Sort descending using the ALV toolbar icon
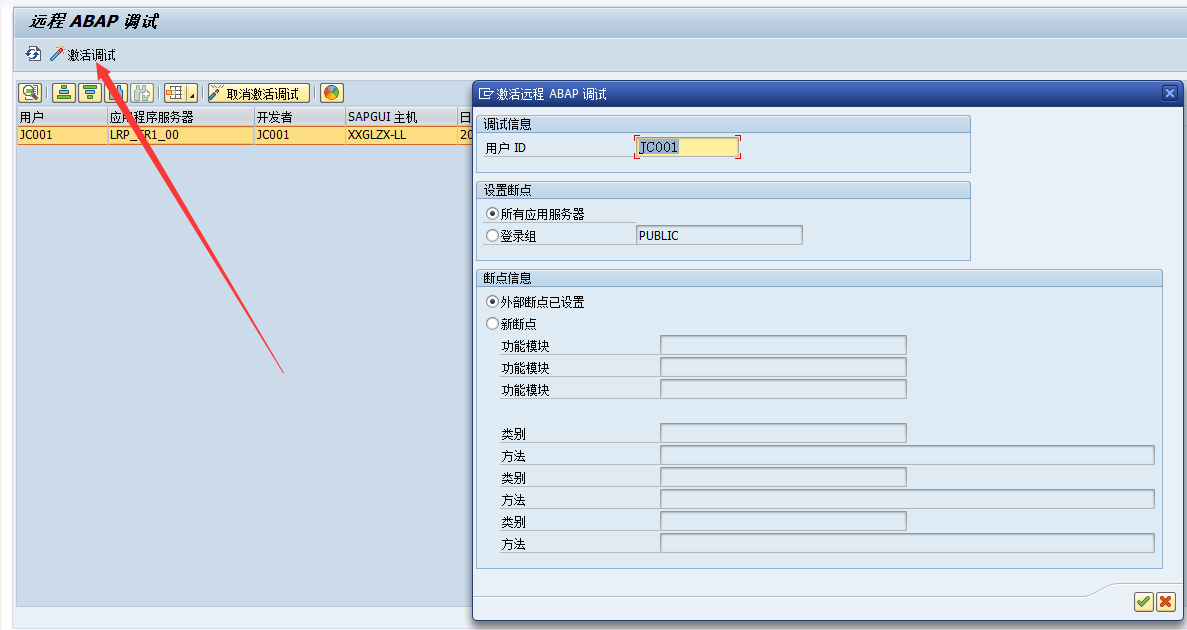This screenshot has height=630, width=1187. click(x=90, y=93)
